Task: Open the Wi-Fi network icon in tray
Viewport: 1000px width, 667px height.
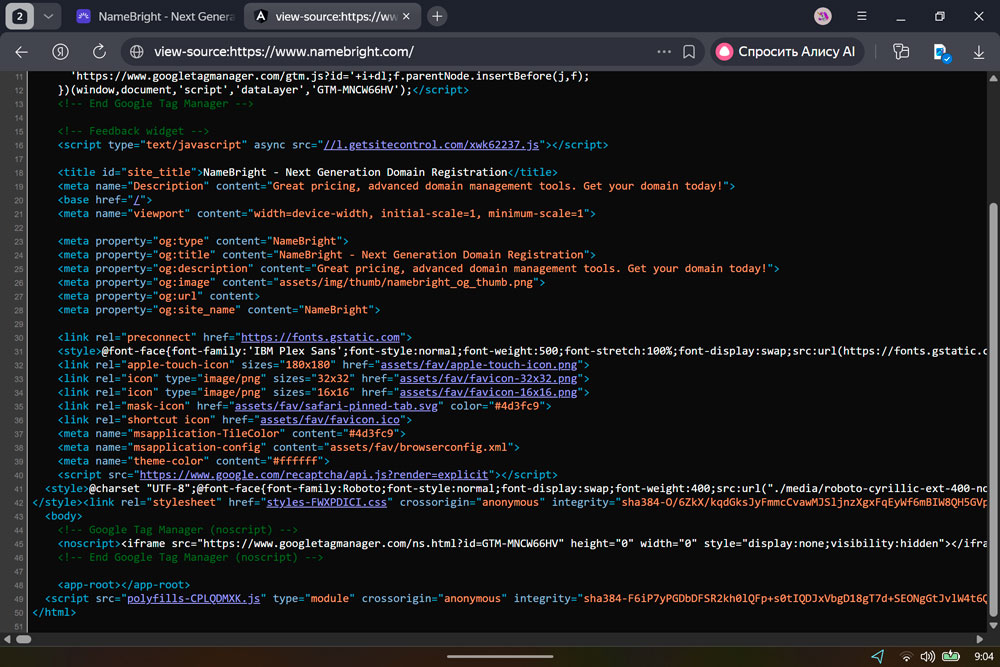Action: pos(906,656)
